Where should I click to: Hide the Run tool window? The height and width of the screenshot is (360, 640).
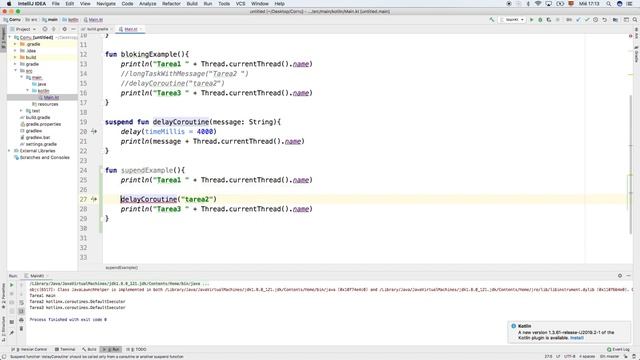point(629,276)
